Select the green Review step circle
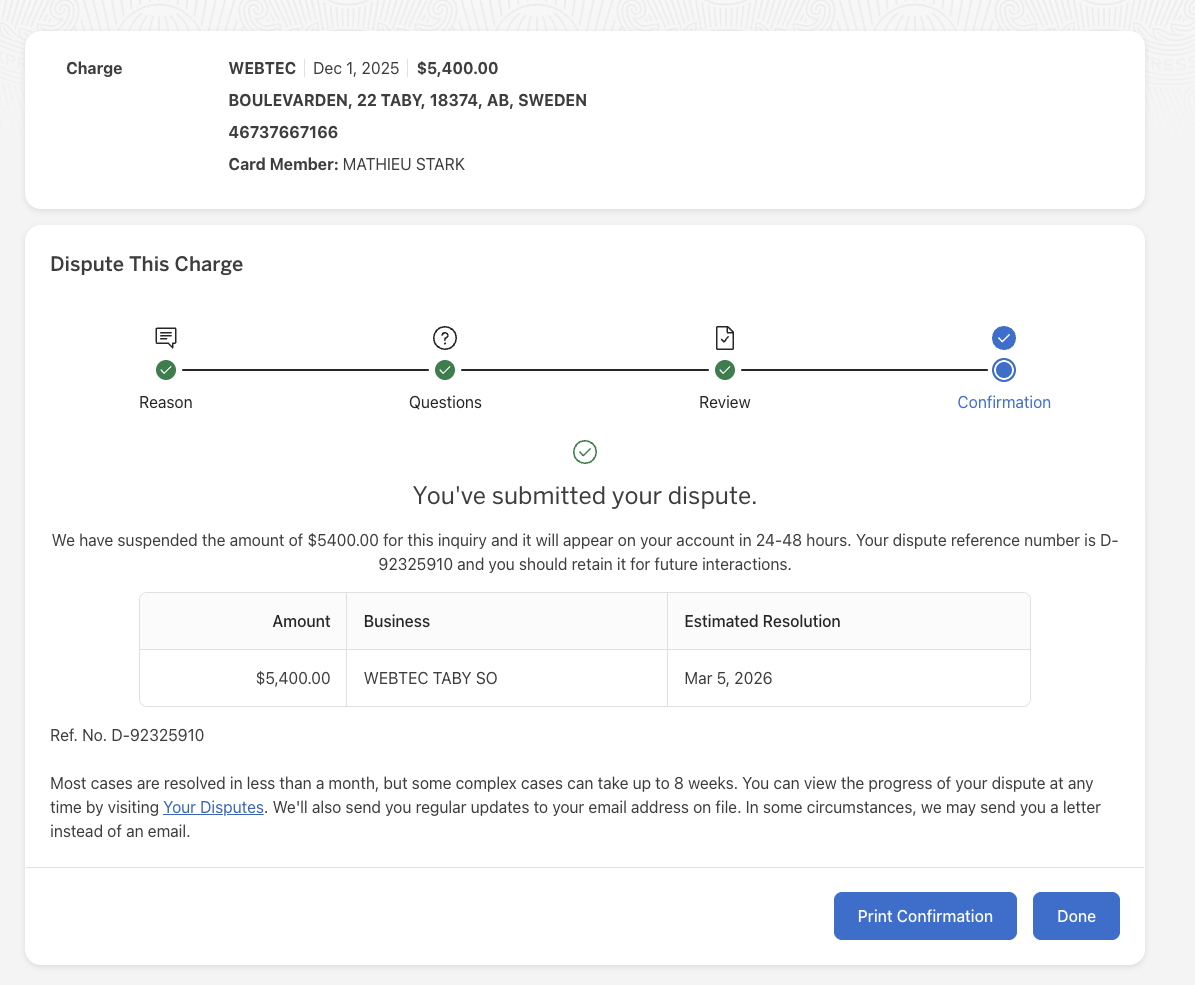Screen dimensions: 1195x985 (725, 370)
